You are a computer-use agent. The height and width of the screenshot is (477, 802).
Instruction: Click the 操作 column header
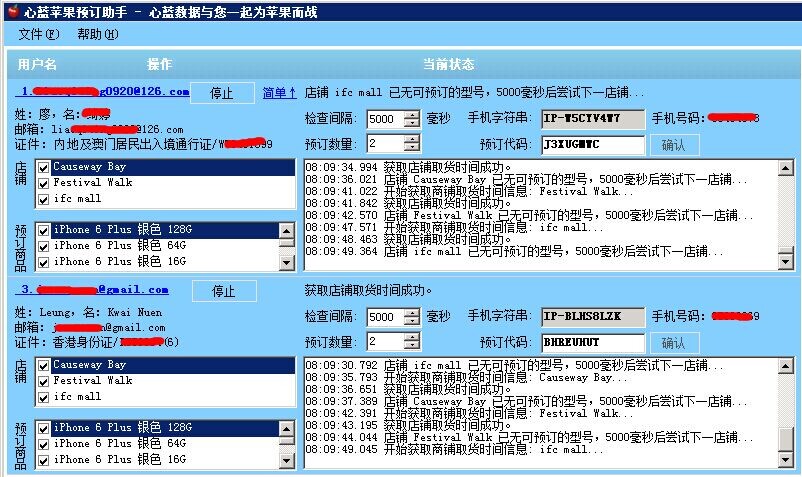coord(159,64)
